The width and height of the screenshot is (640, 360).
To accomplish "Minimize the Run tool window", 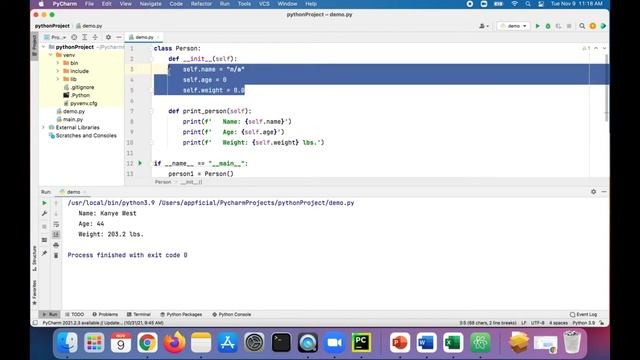I will [x=604, y=192].
